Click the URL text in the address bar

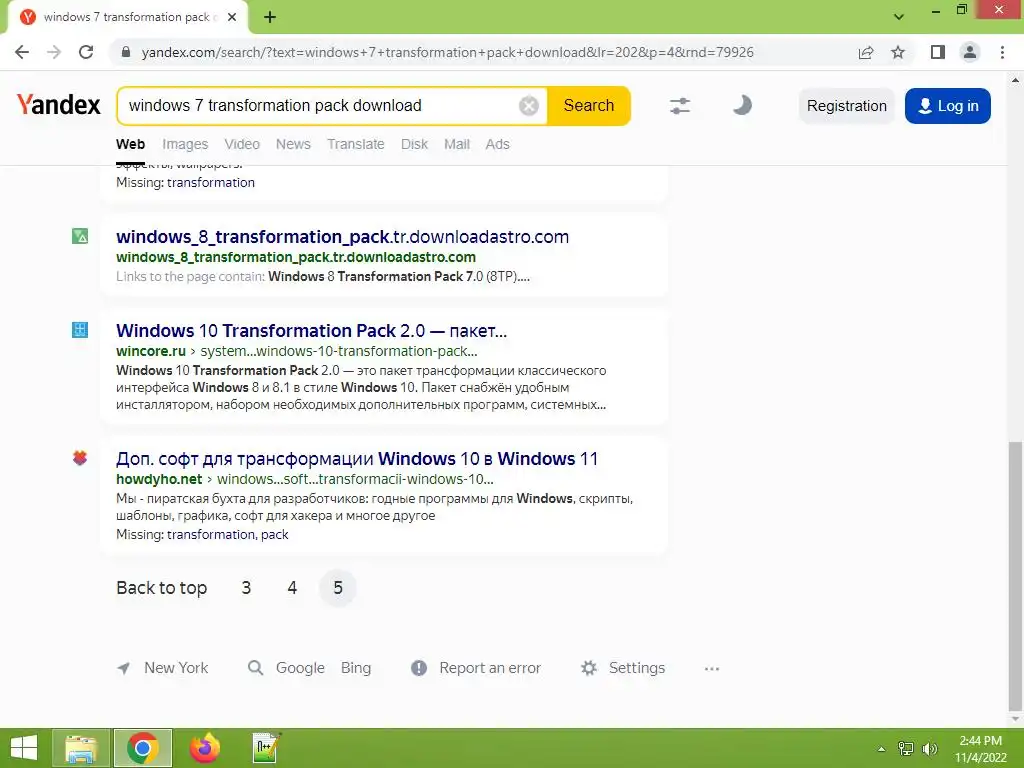[x=447, y=52]
